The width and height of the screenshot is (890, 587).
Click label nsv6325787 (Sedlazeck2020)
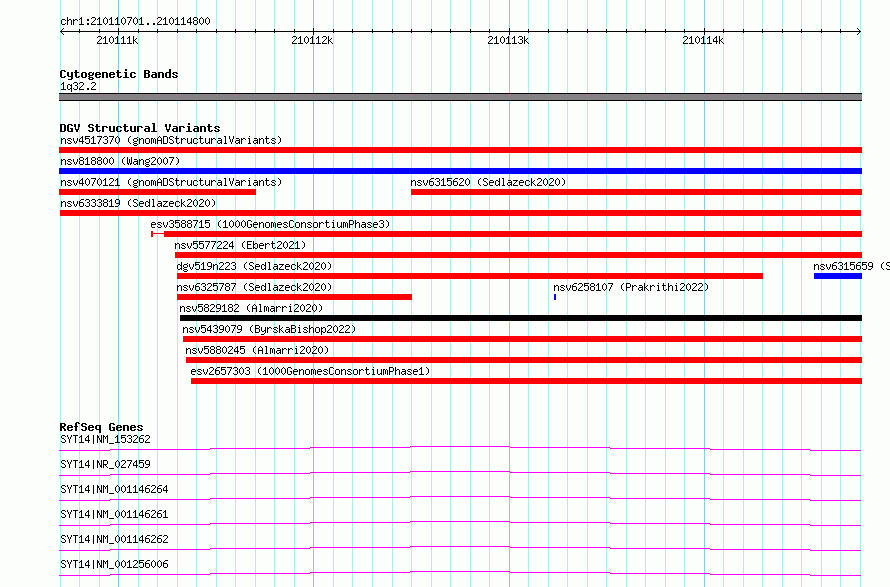coord(254,287)
